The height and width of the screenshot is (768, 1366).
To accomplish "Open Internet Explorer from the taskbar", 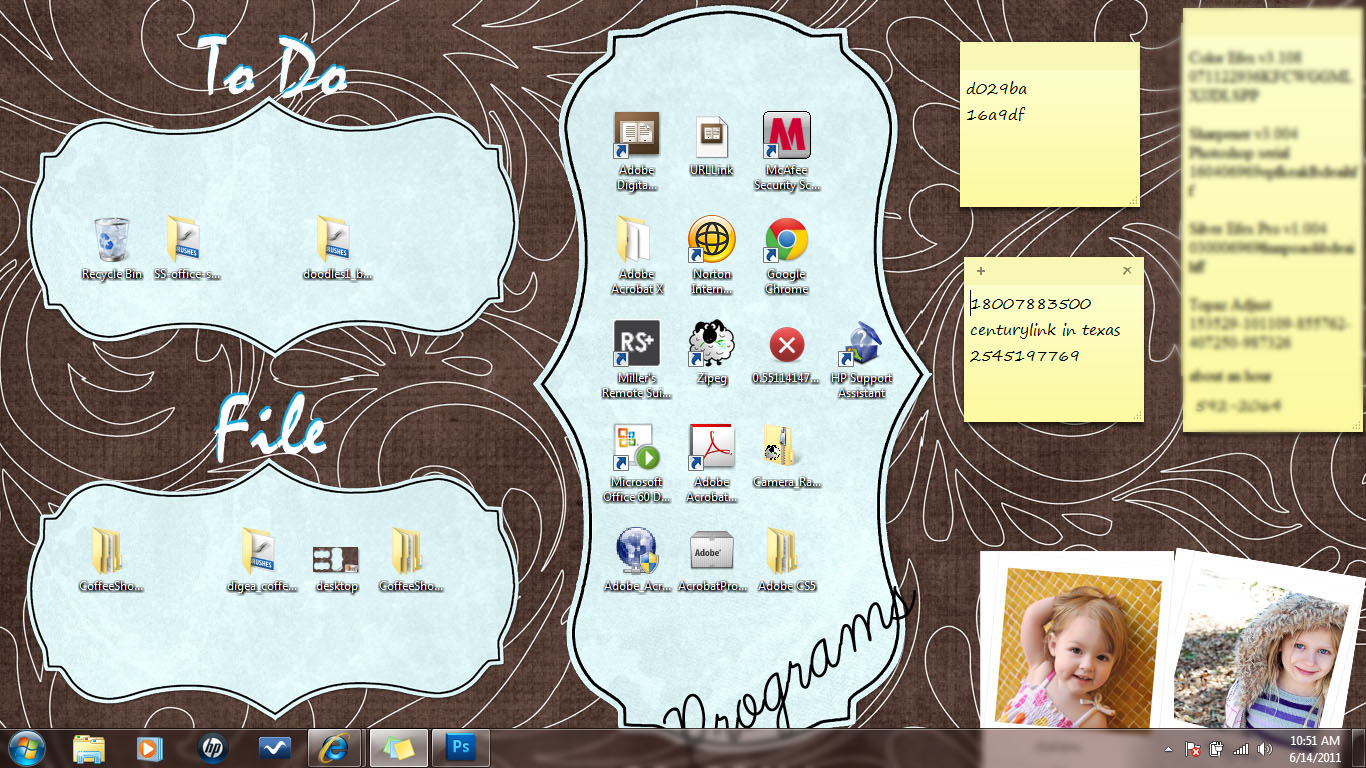I will click(334, 747).
